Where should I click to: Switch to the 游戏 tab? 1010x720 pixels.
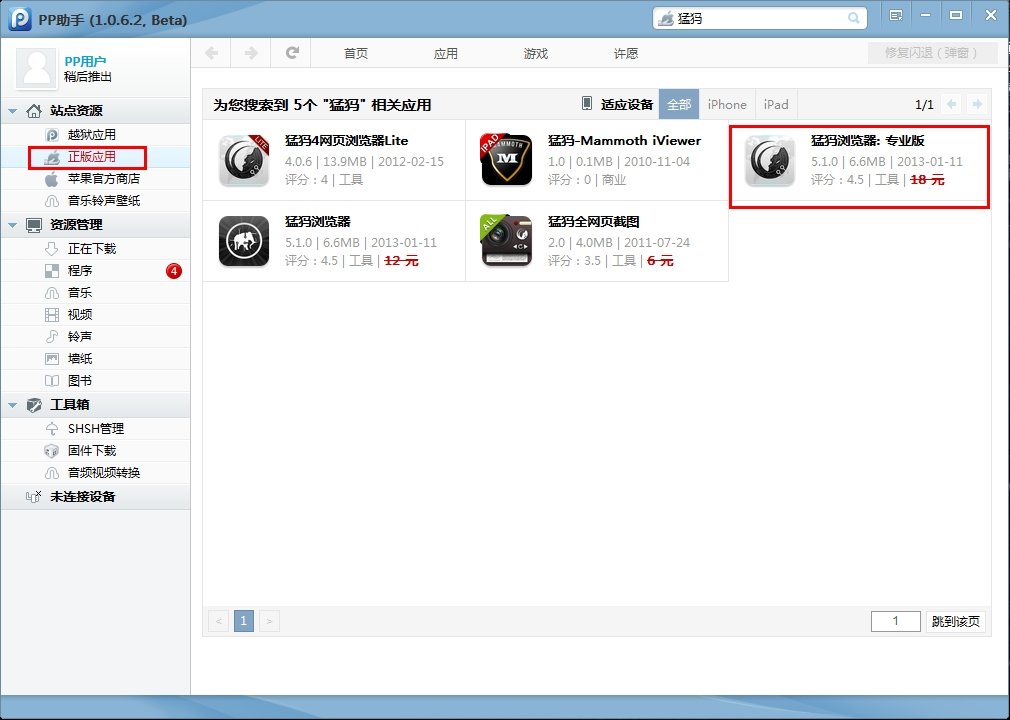coord(536,54)
